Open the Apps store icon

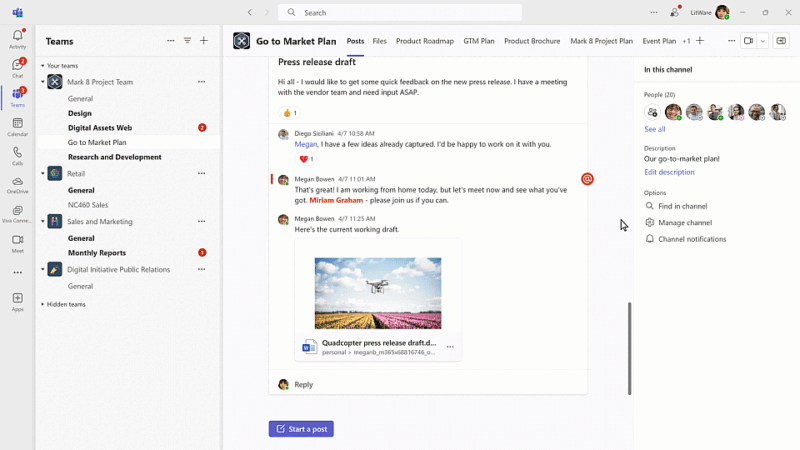click(x=17, y=301)
